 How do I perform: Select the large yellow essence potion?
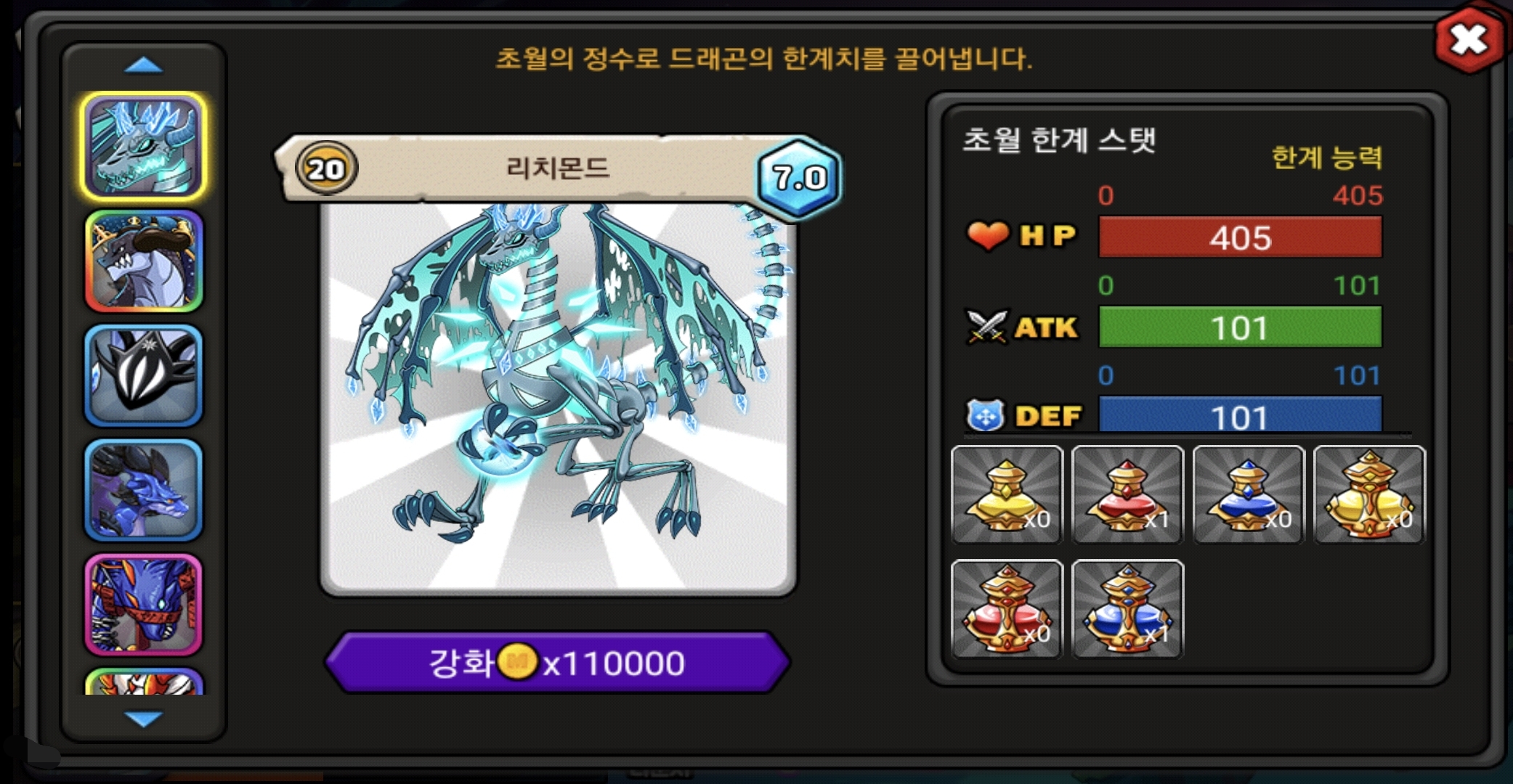pyautogui.click(x=1369, y=494)
